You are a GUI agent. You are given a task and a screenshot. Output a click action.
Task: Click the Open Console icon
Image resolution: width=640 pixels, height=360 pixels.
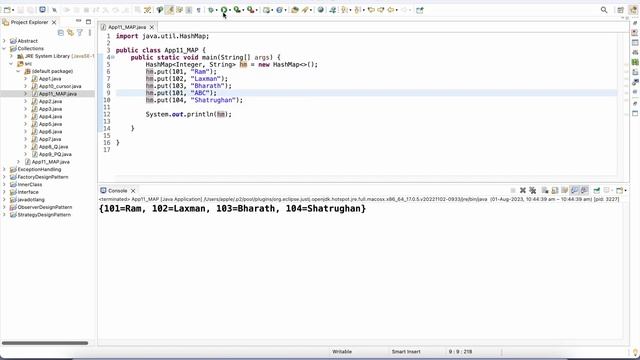[x=620, y=190]
